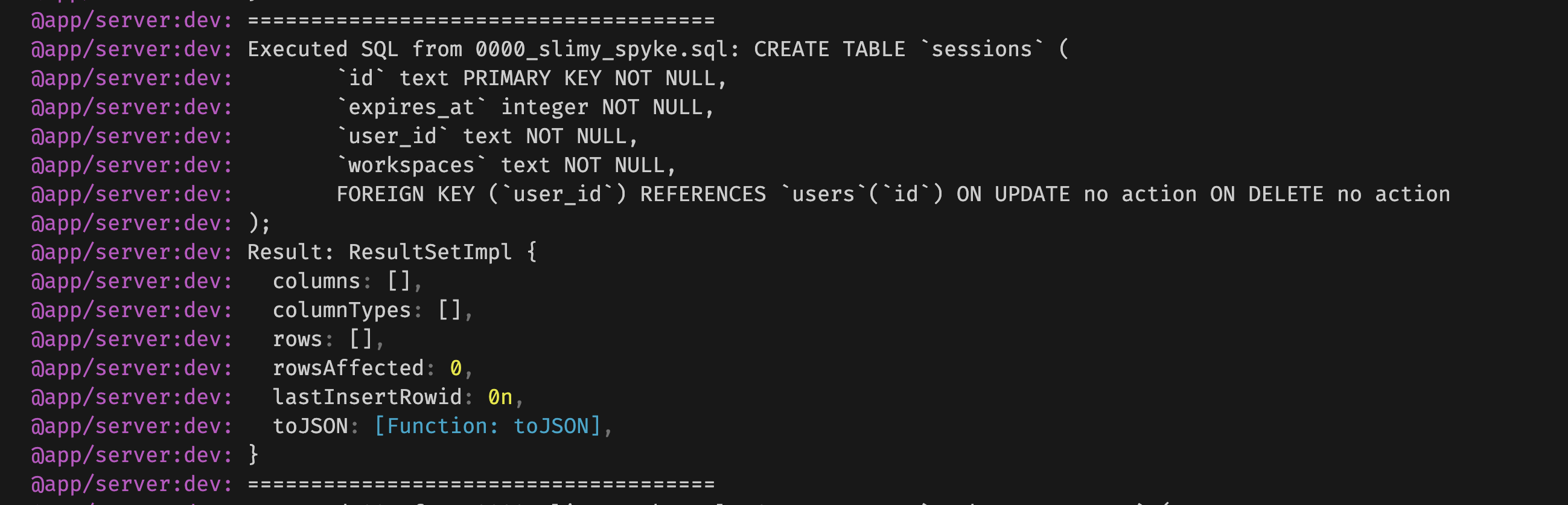Screen dimensions: 1568x505
Task: Click the 0000_slimy_spyke.sql filename text
Action: pyautogui.click(x=607, y=50)
